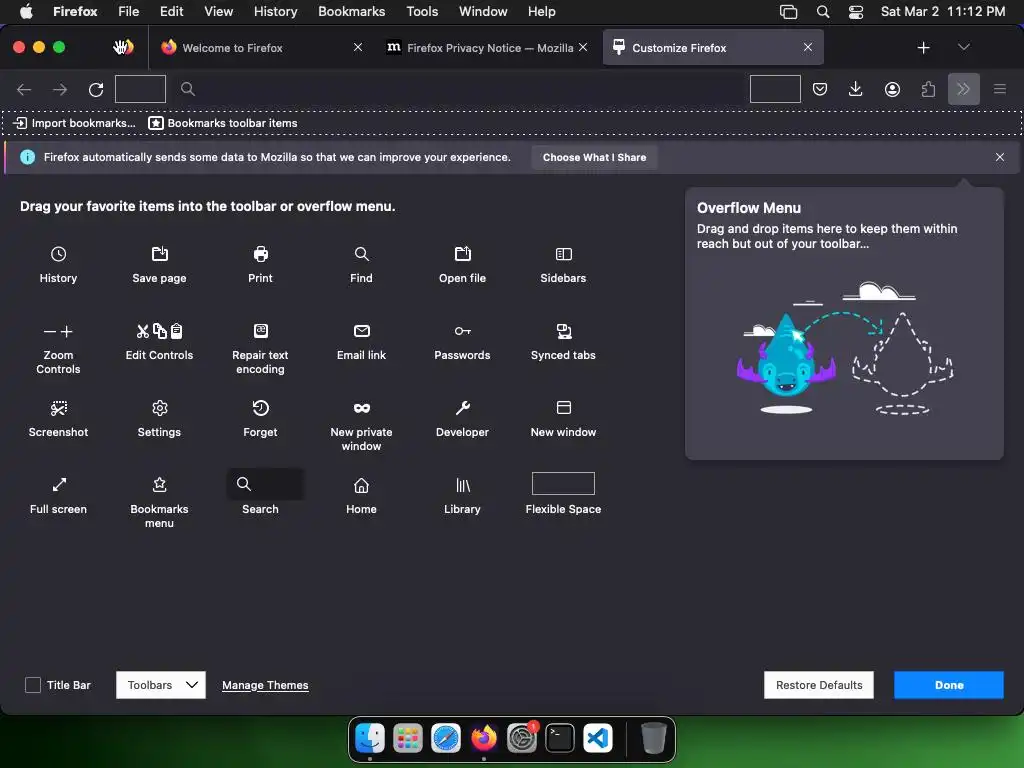This screenshot has width=1024, height=768.
Task: Pick the Print customize item
Action: (260, 264)
